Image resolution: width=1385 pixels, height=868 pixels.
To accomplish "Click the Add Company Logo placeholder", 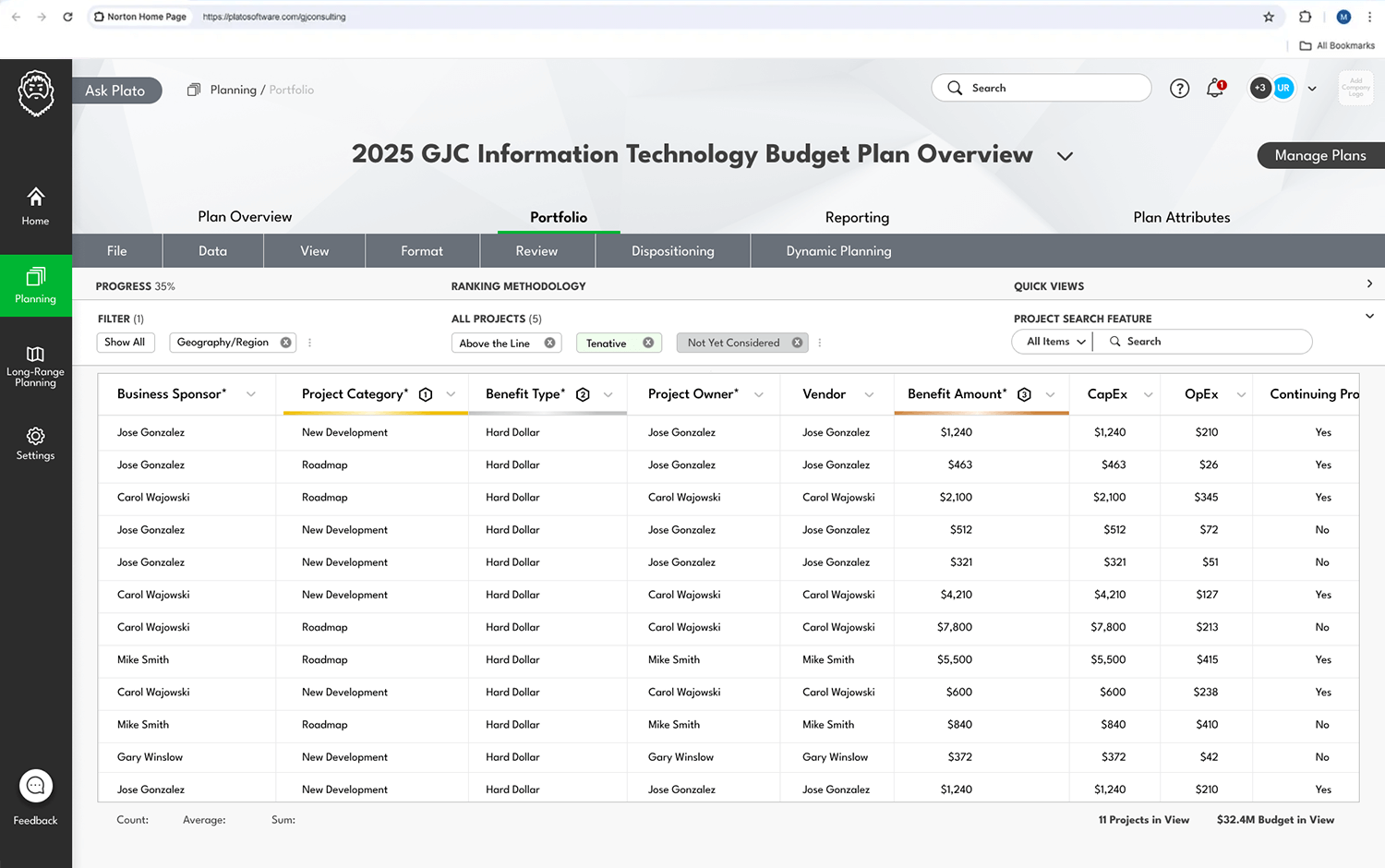I will [1355, 88].
